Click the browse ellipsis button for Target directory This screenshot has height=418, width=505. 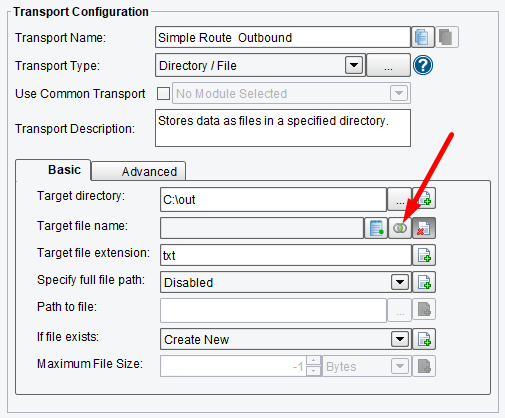pos(400,200)
